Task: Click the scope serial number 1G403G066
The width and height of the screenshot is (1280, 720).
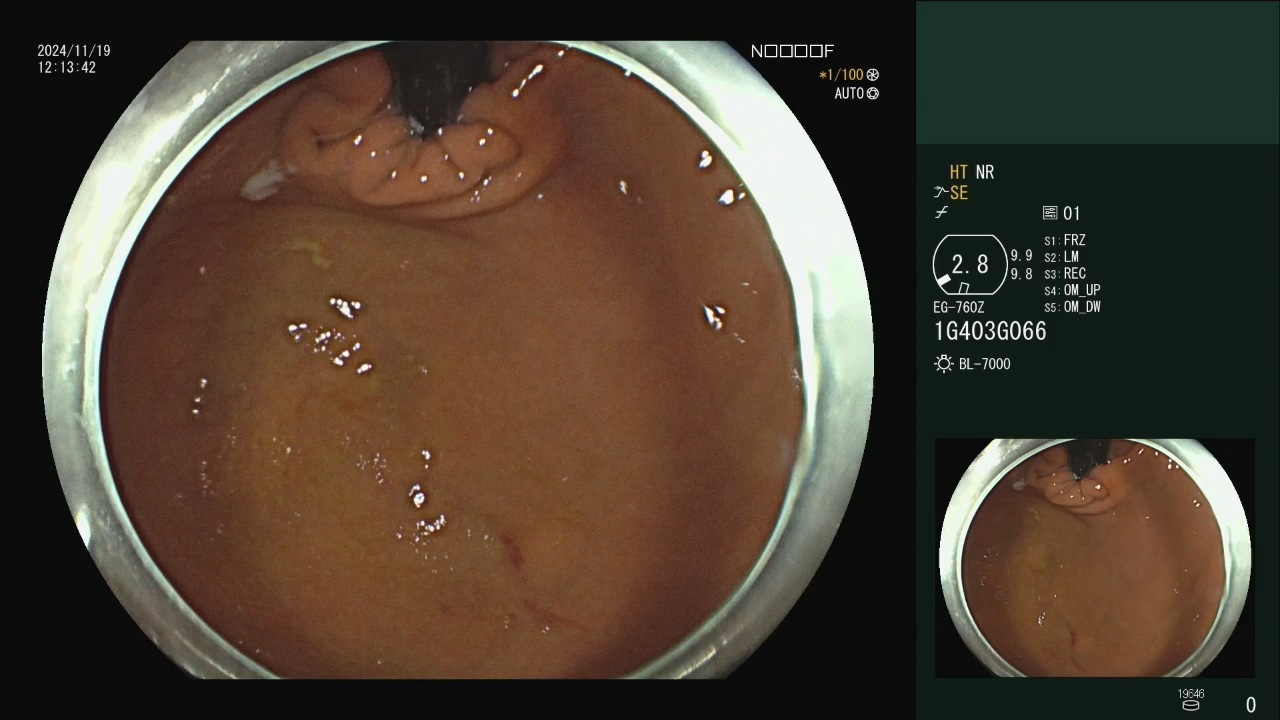Action: tap(990, 332)
